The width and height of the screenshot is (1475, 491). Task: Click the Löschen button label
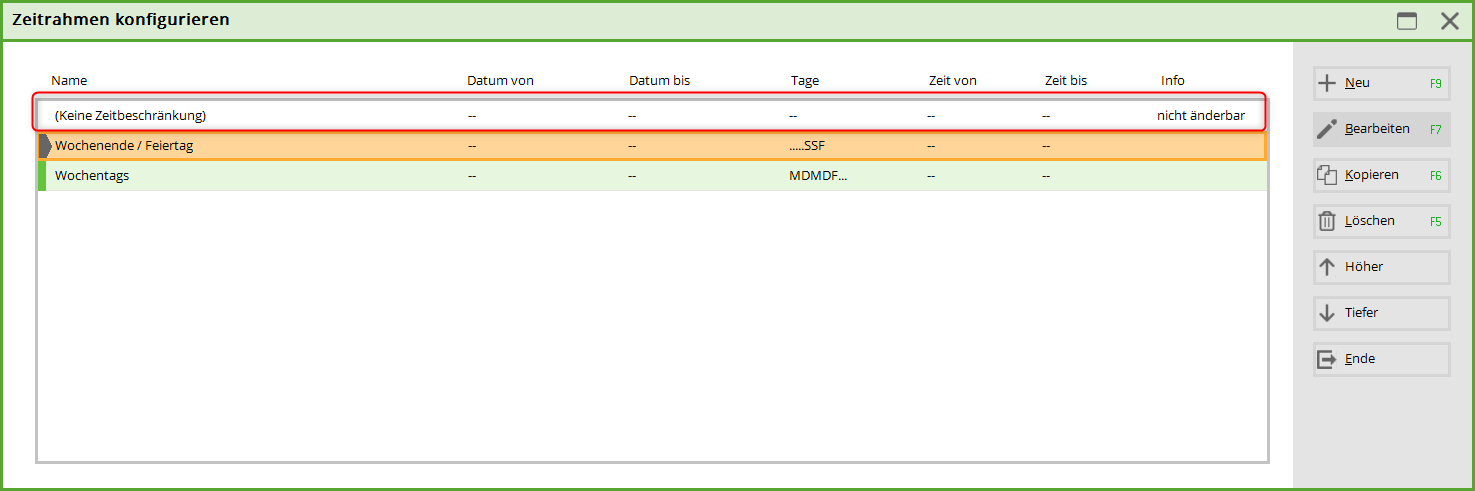[x=1370, y=221]
